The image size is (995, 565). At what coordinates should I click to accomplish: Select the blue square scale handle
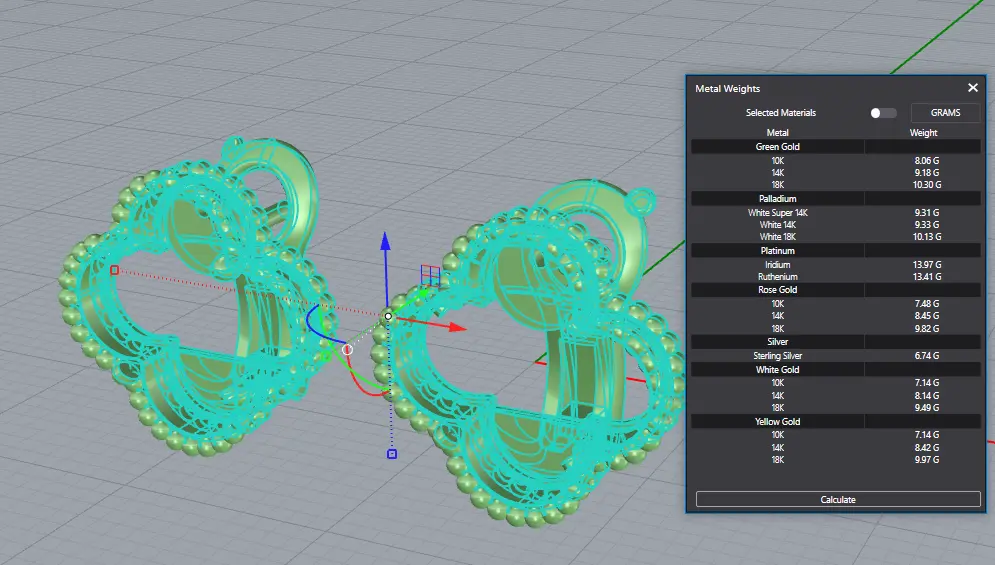pyautogui.click(x=392, y=454)
